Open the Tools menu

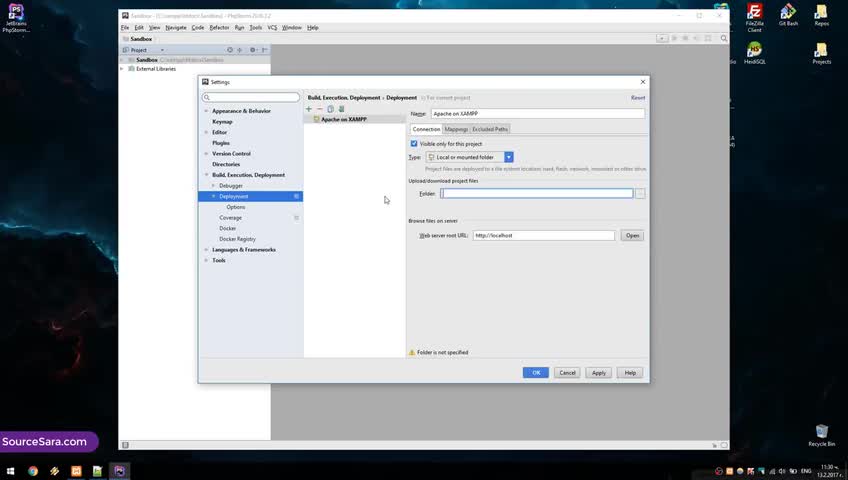coord(256,28)
